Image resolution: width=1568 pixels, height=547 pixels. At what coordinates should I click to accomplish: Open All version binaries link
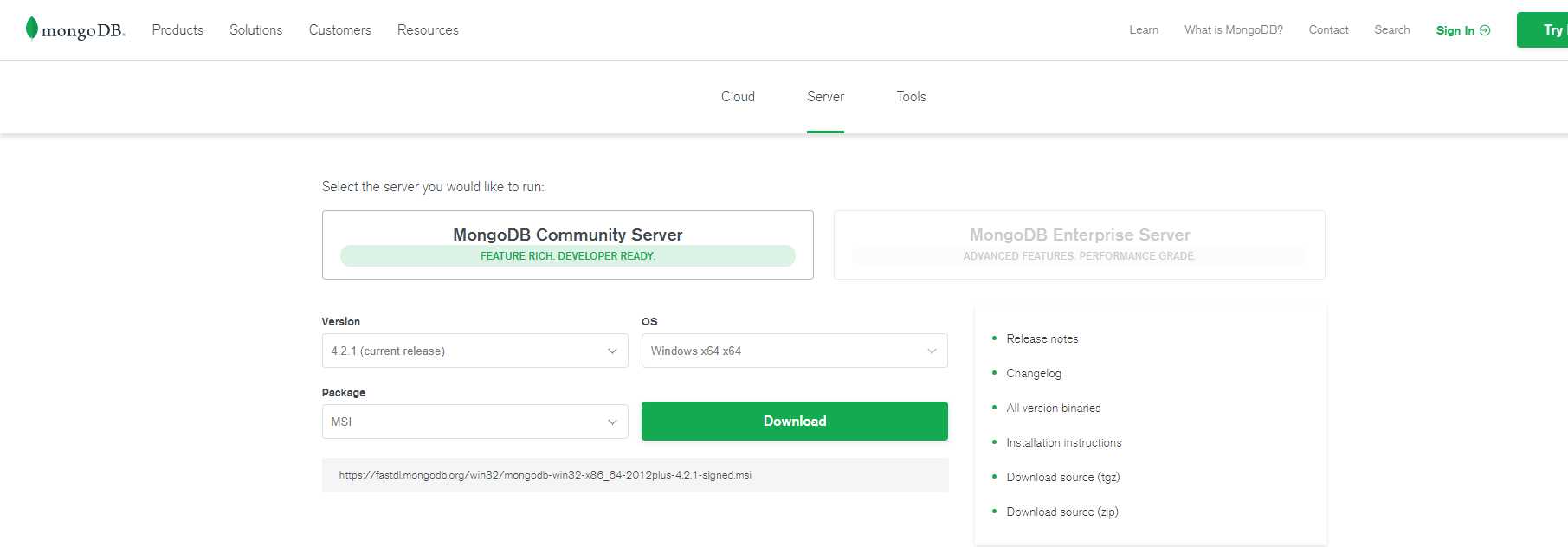tap(1054, 408)
